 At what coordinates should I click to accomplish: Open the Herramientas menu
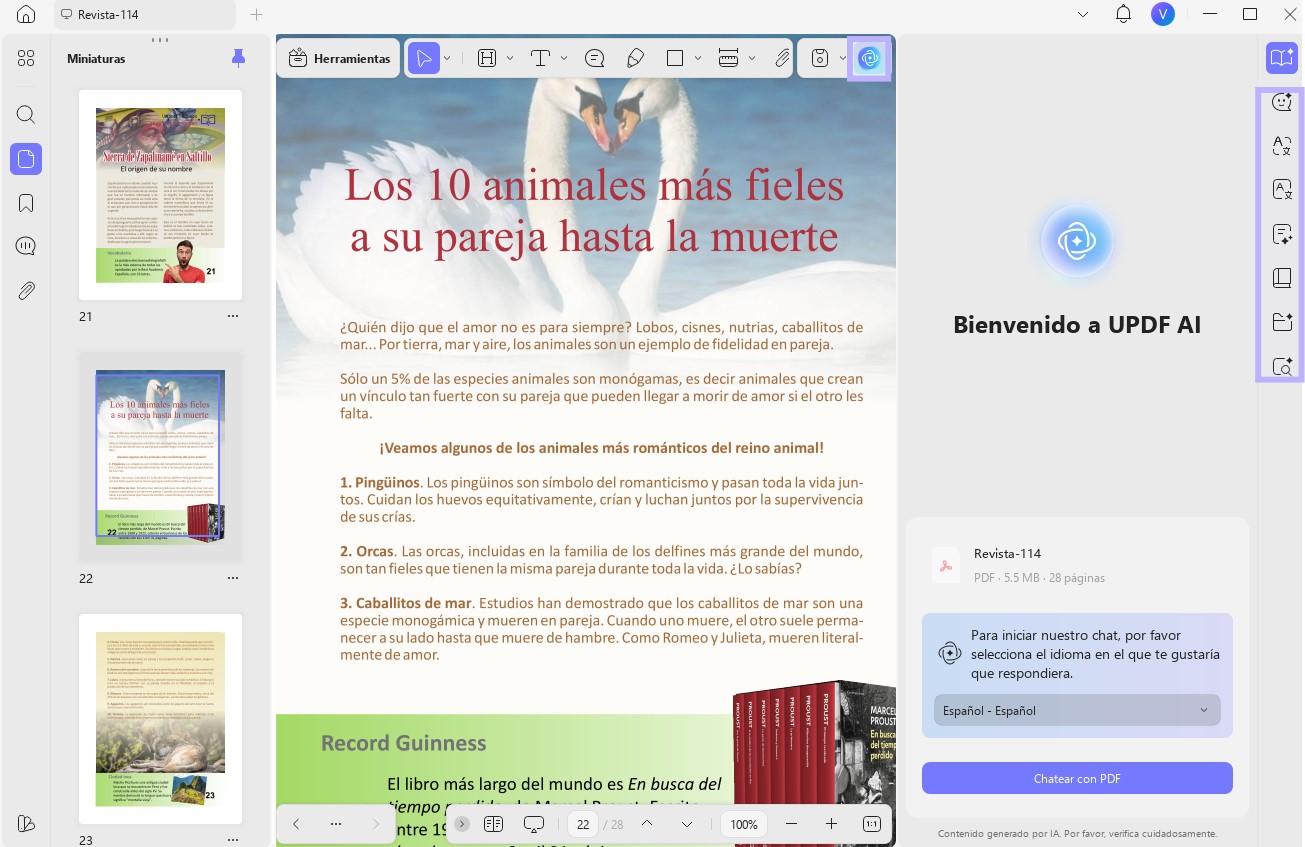click(x=339, y=58)
